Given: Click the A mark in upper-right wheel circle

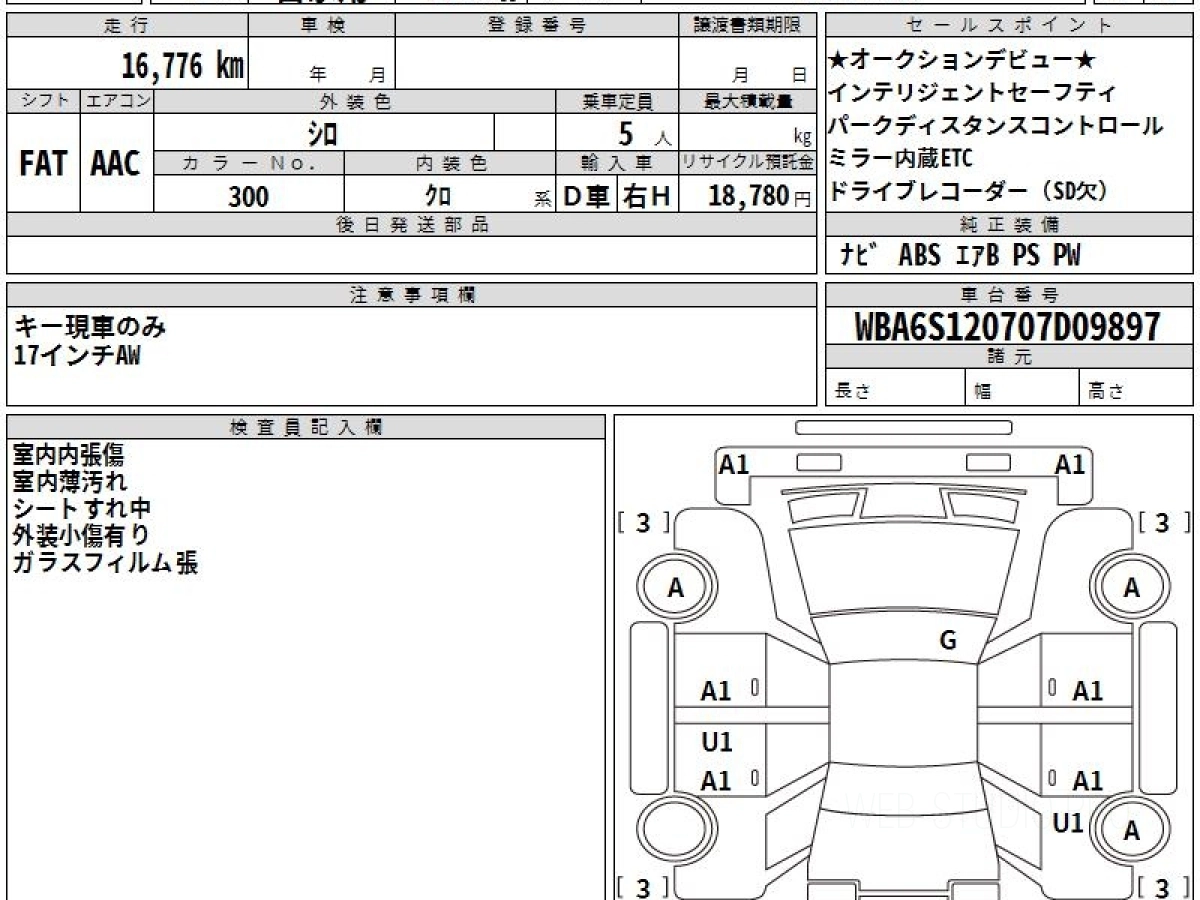Looking at the screenshot, I should [1131, 589].
